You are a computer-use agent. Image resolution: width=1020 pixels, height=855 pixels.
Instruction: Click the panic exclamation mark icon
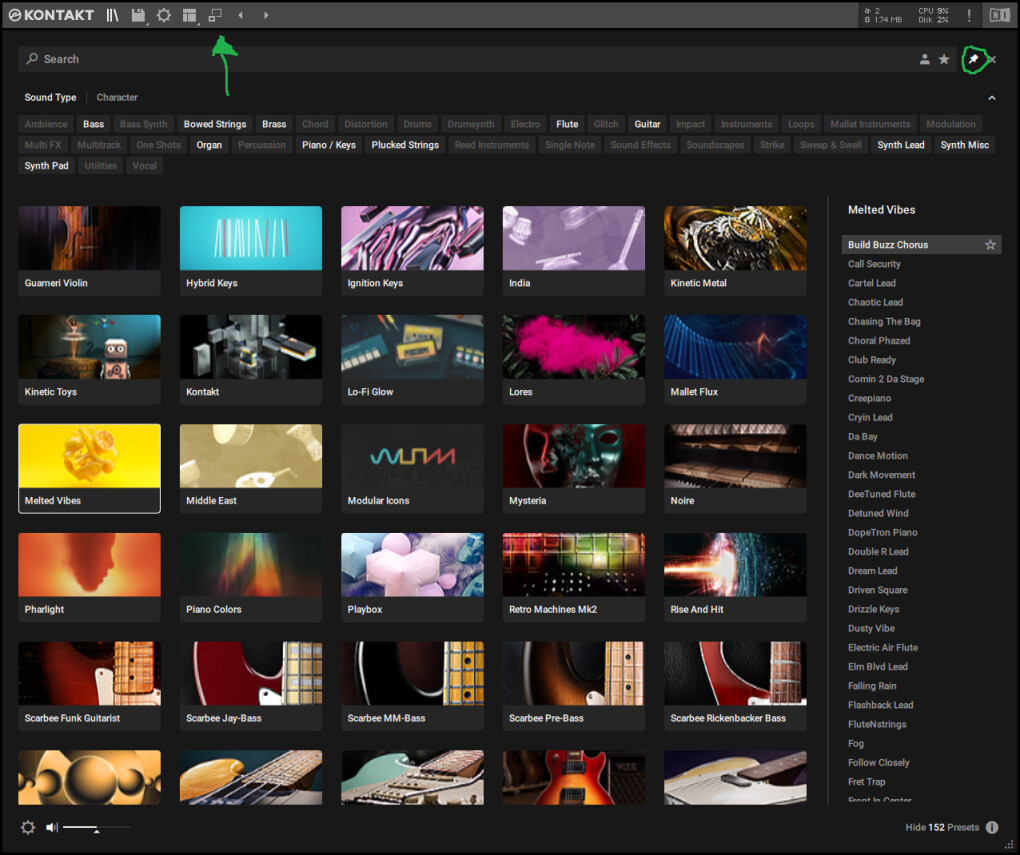click(968, 15)
